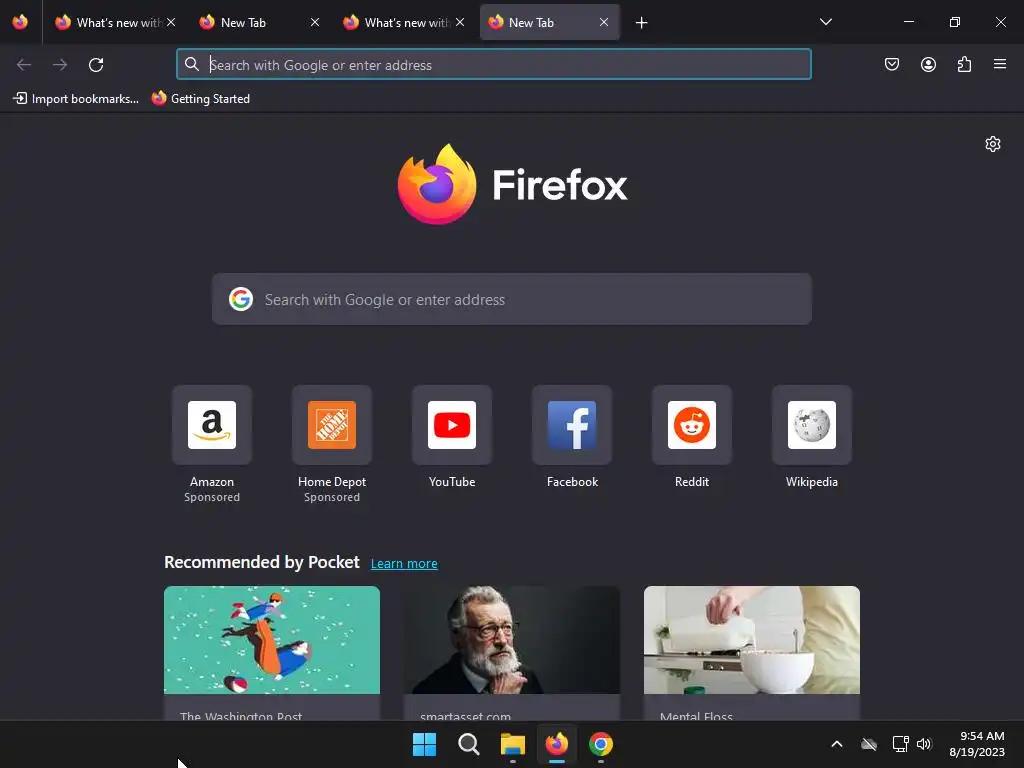Viewport: 1024px width, 768px height.
Task: Open Save to Pocket icon
Action: tap(891, 64)
